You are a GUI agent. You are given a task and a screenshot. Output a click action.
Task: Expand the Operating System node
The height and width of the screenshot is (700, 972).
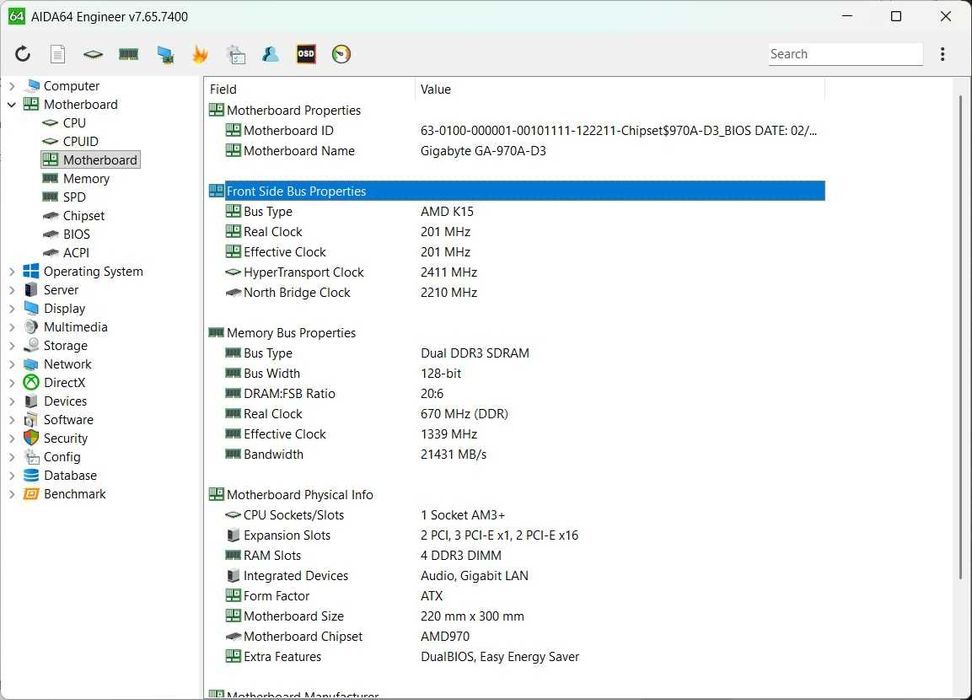click(12, 272)
